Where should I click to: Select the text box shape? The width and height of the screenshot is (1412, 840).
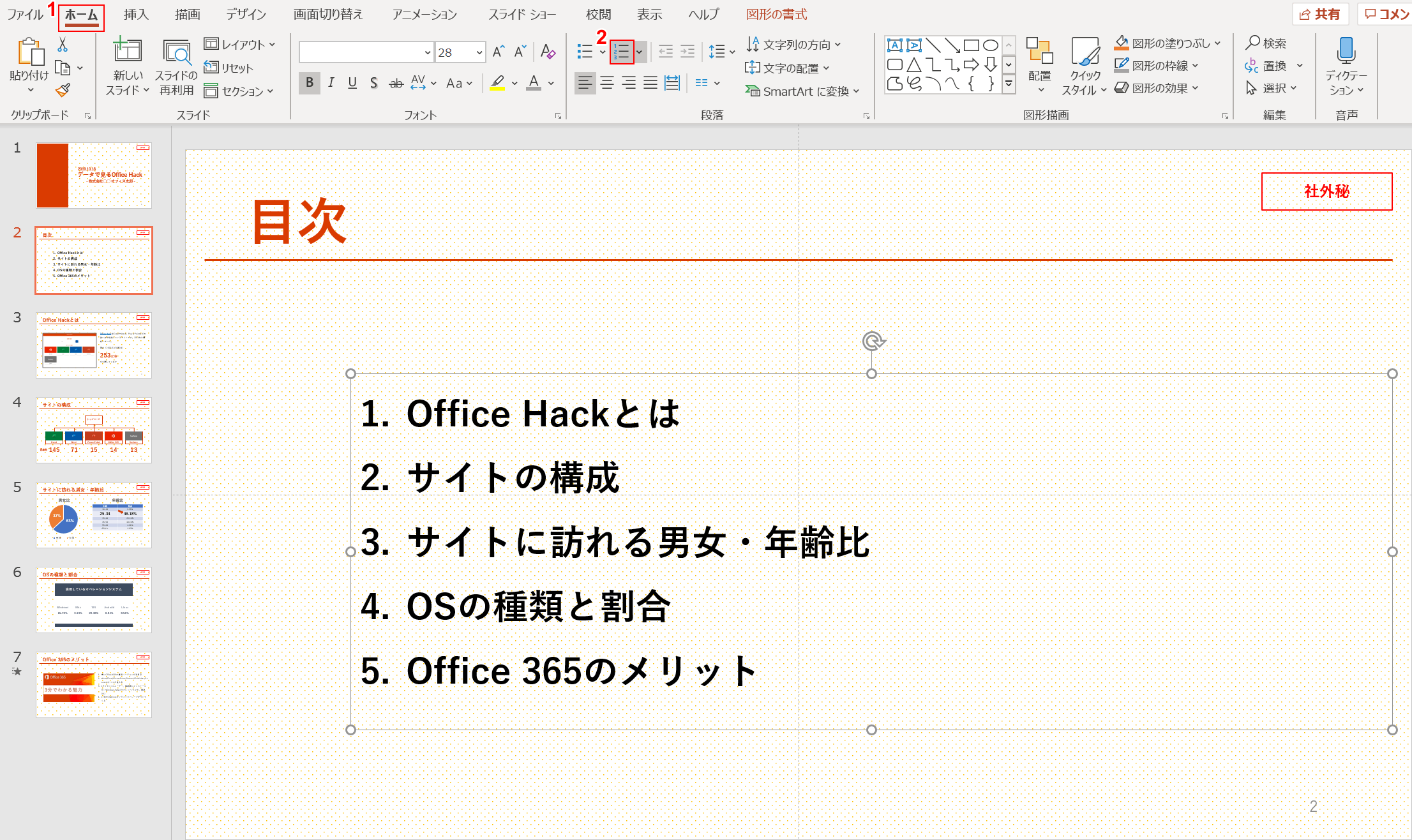tap(895, 45)
